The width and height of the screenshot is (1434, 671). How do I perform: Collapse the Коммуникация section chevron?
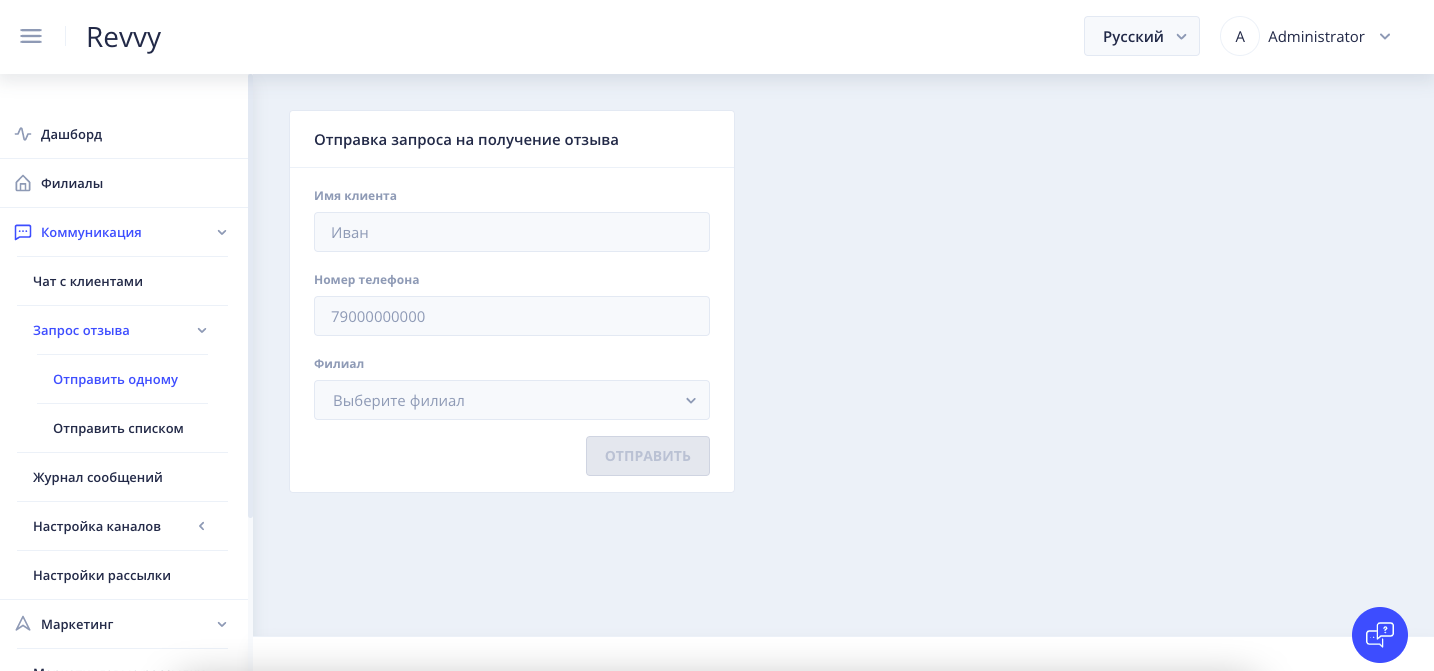222,232
